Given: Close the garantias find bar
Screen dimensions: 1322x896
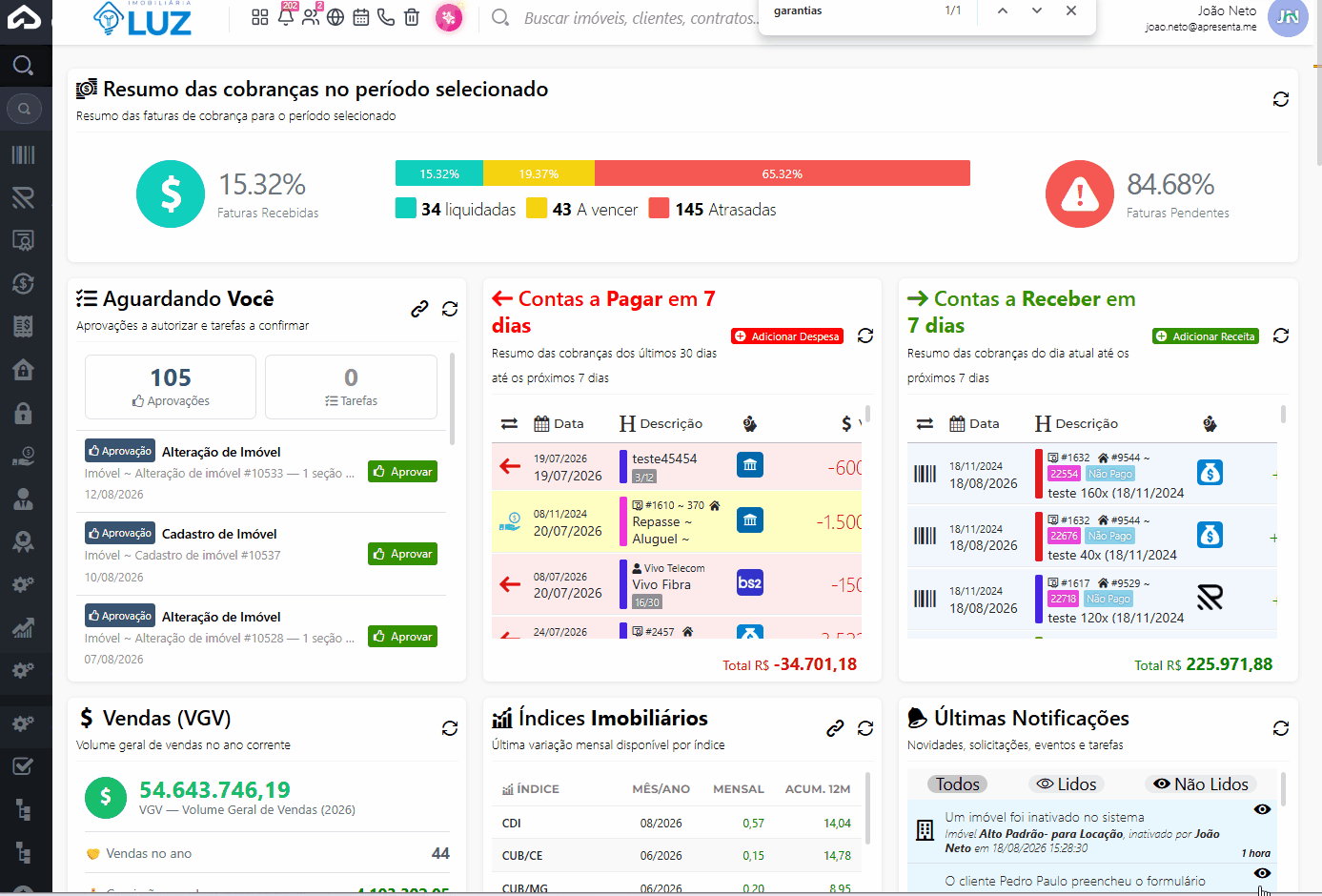Looking at the screenshot, I should pyautogui.click(x=1071, y=10).
